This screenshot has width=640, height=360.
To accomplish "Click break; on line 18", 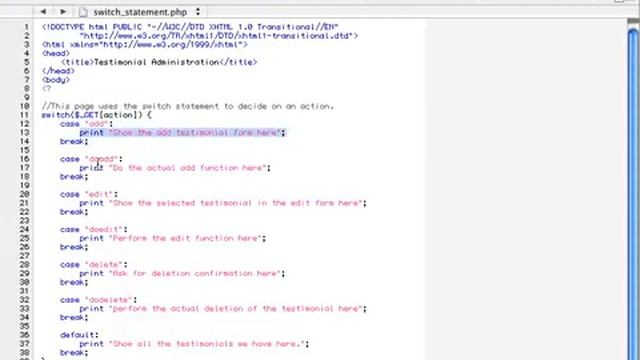I will 74,177.
